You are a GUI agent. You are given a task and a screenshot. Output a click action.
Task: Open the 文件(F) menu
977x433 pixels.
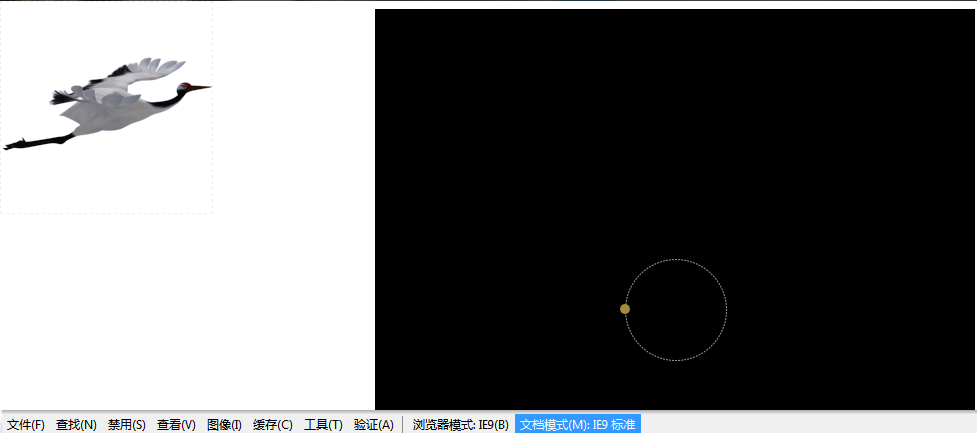click(x=26, y=425)
